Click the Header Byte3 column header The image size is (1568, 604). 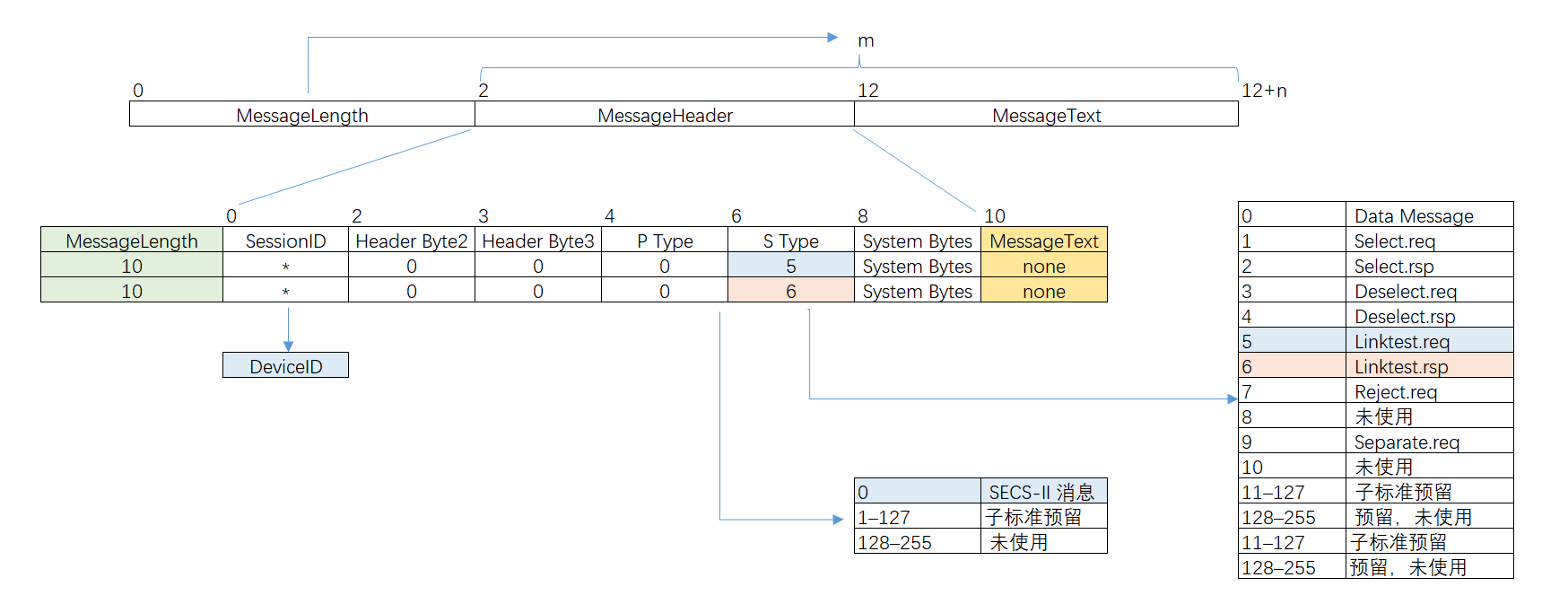(537, 241)
